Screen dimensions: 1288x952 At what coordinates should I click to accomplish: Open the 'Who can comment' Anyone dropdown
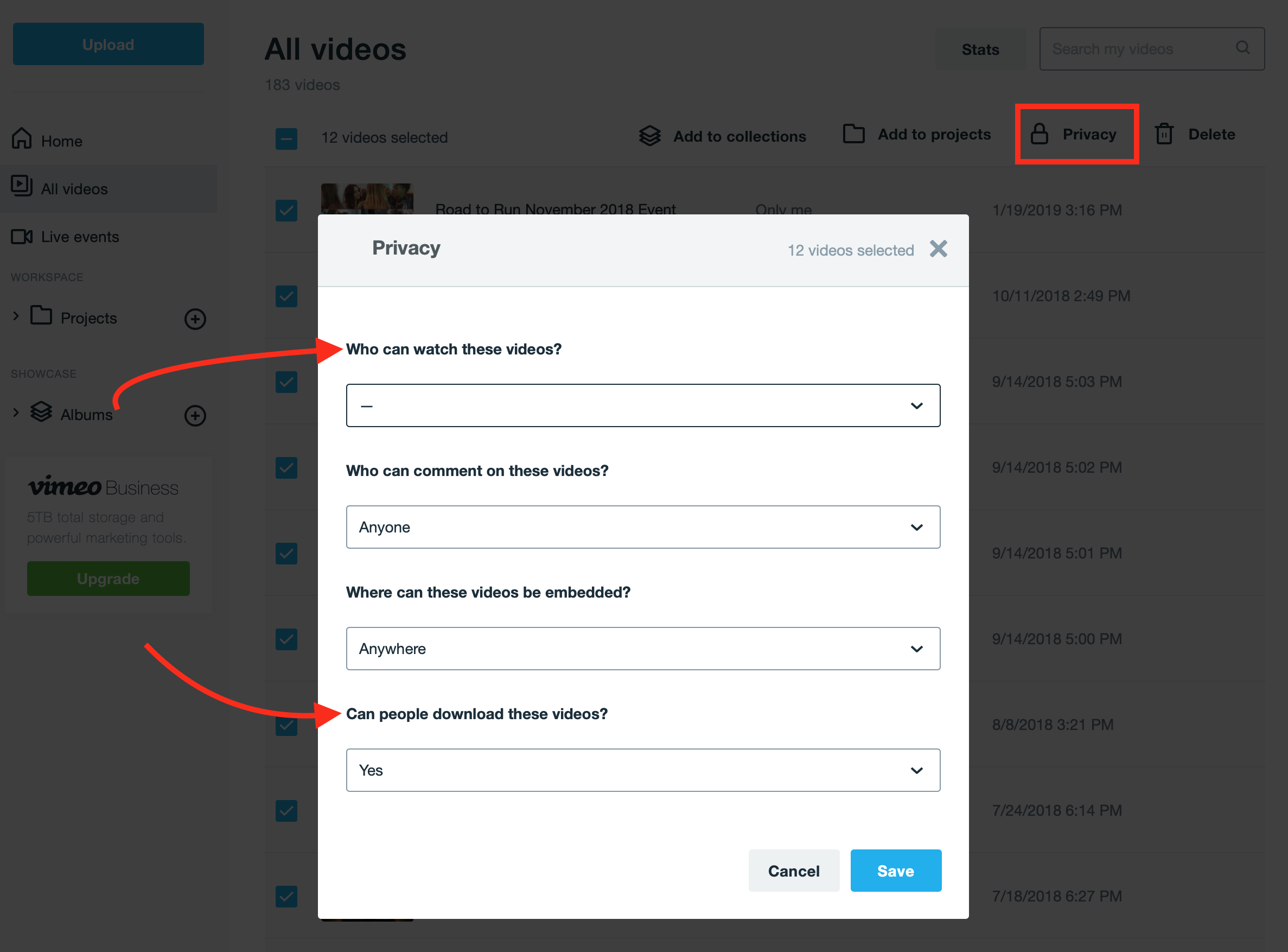[643, 527]
